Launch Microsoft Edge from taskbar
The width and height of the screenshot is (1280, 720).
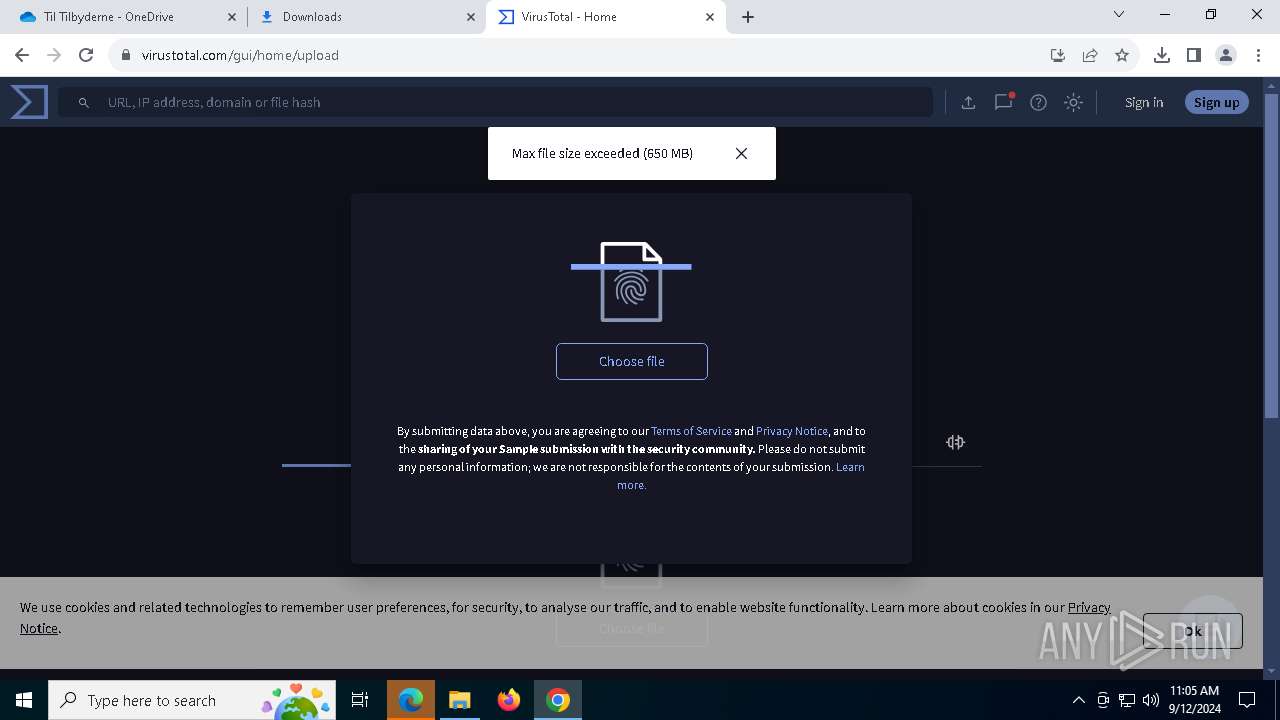click(x=410, y=700)
